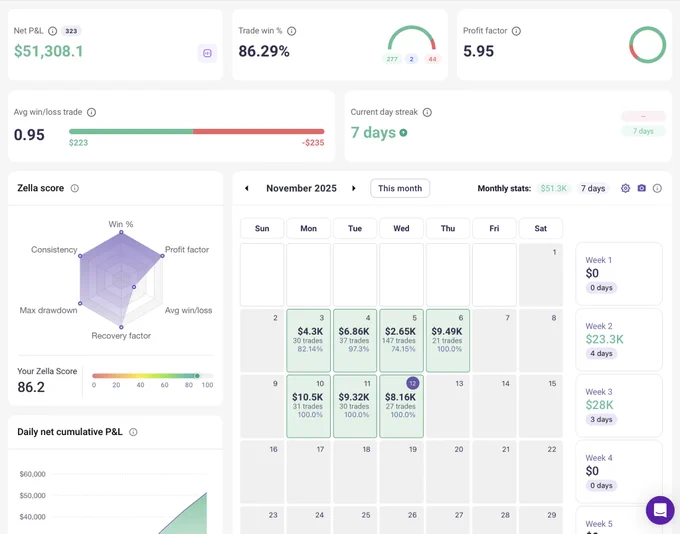Open the chat support bubble

coord(660,510)
